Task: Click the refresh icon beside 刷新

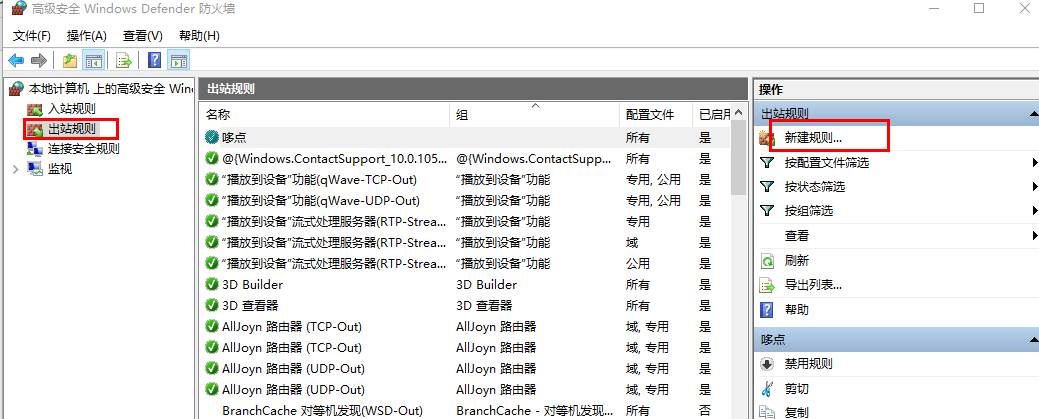Action: [767, 261]
